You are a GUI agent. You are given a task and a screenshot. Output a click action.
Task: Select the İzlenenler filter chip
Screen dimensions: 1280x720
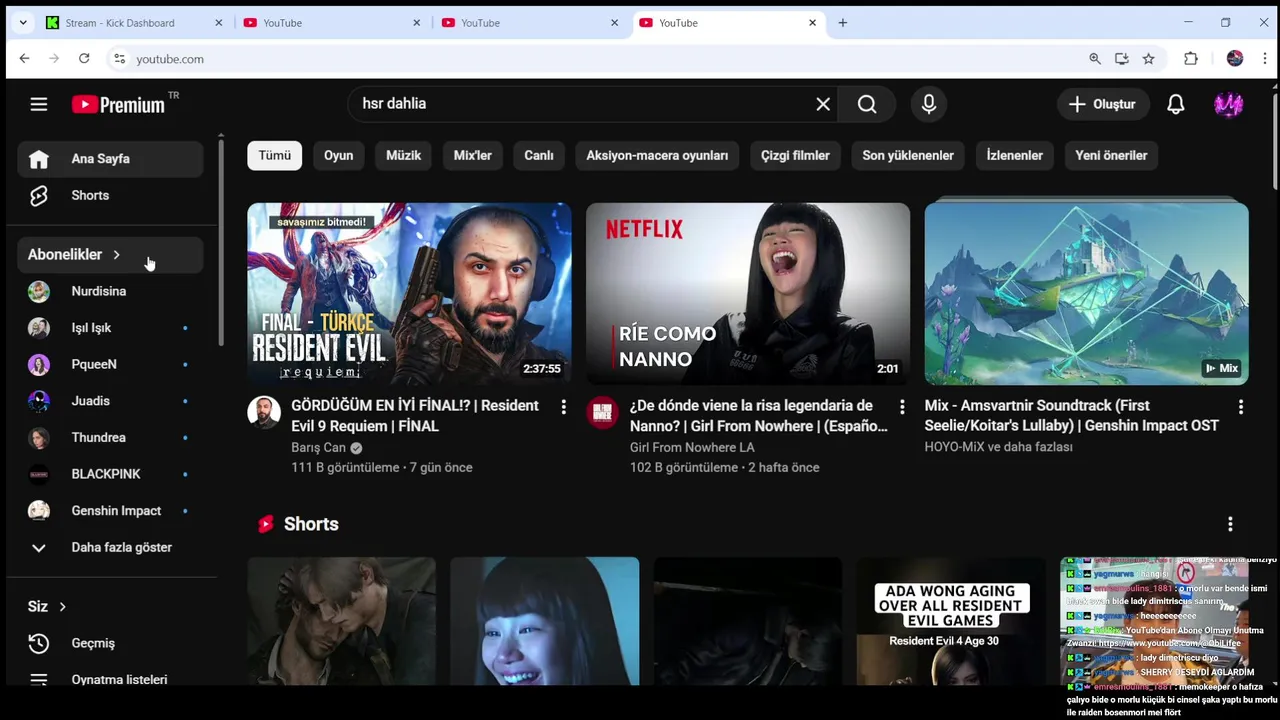pos(1015,155)
